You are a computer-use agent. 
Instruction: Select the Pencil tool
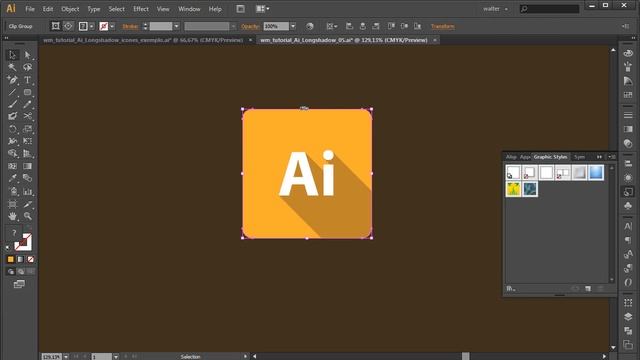coord(27,104)
